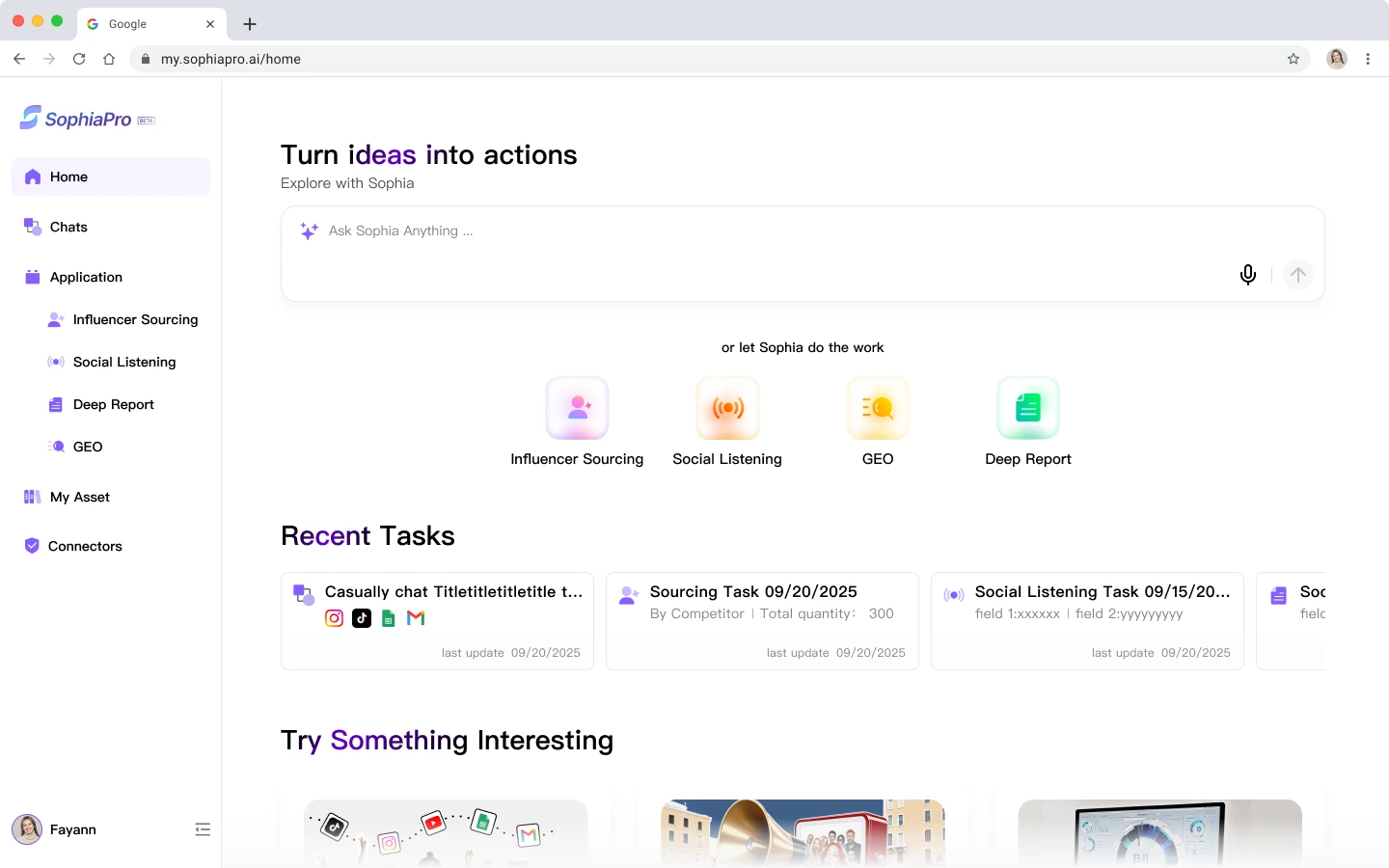Viewport: 1389px width, 868px height.
Task: Select Social Listening in the sidebar
Action: [x=123, y=362]
